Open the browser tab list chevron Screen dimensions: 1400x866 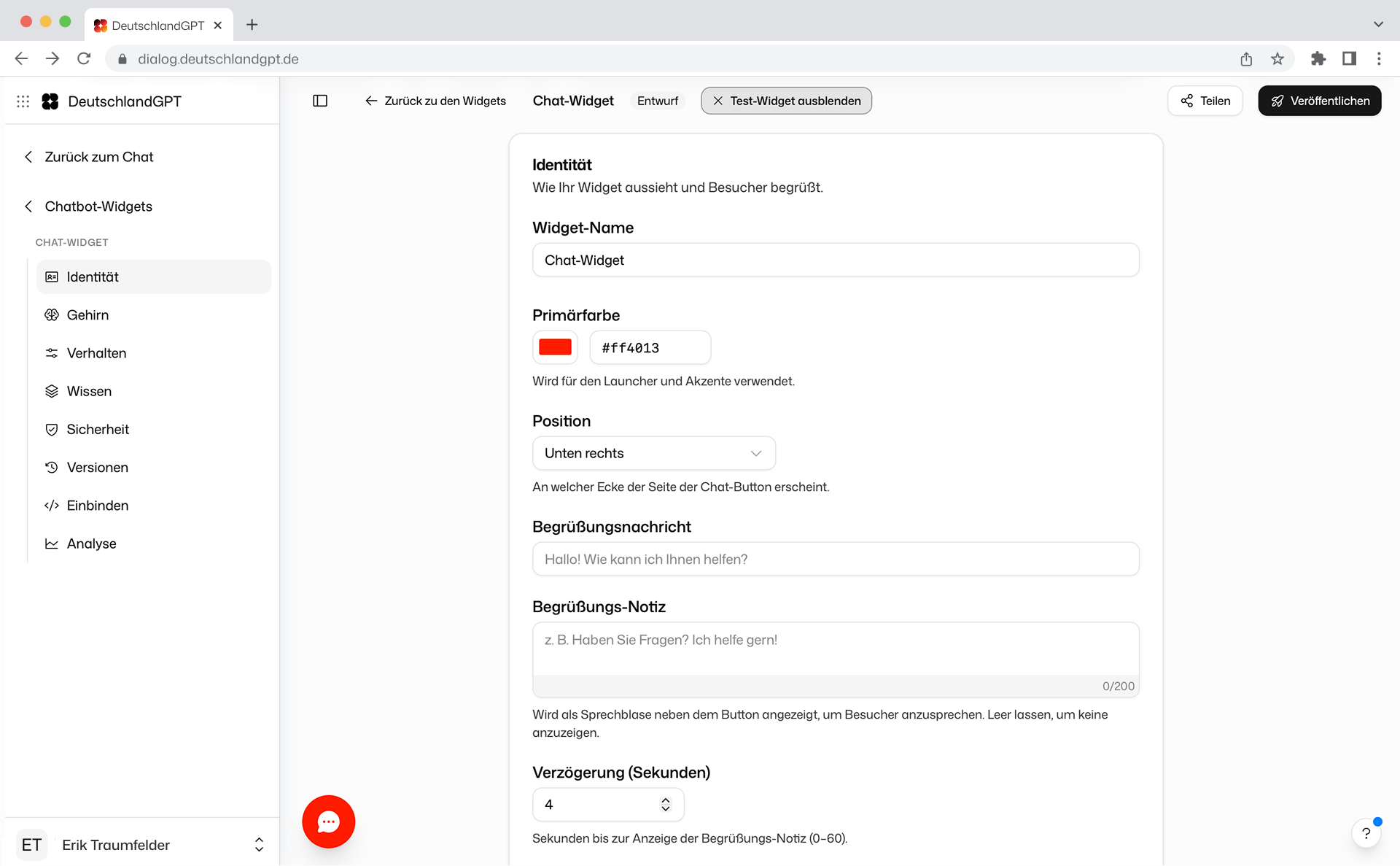[1378, 24]
